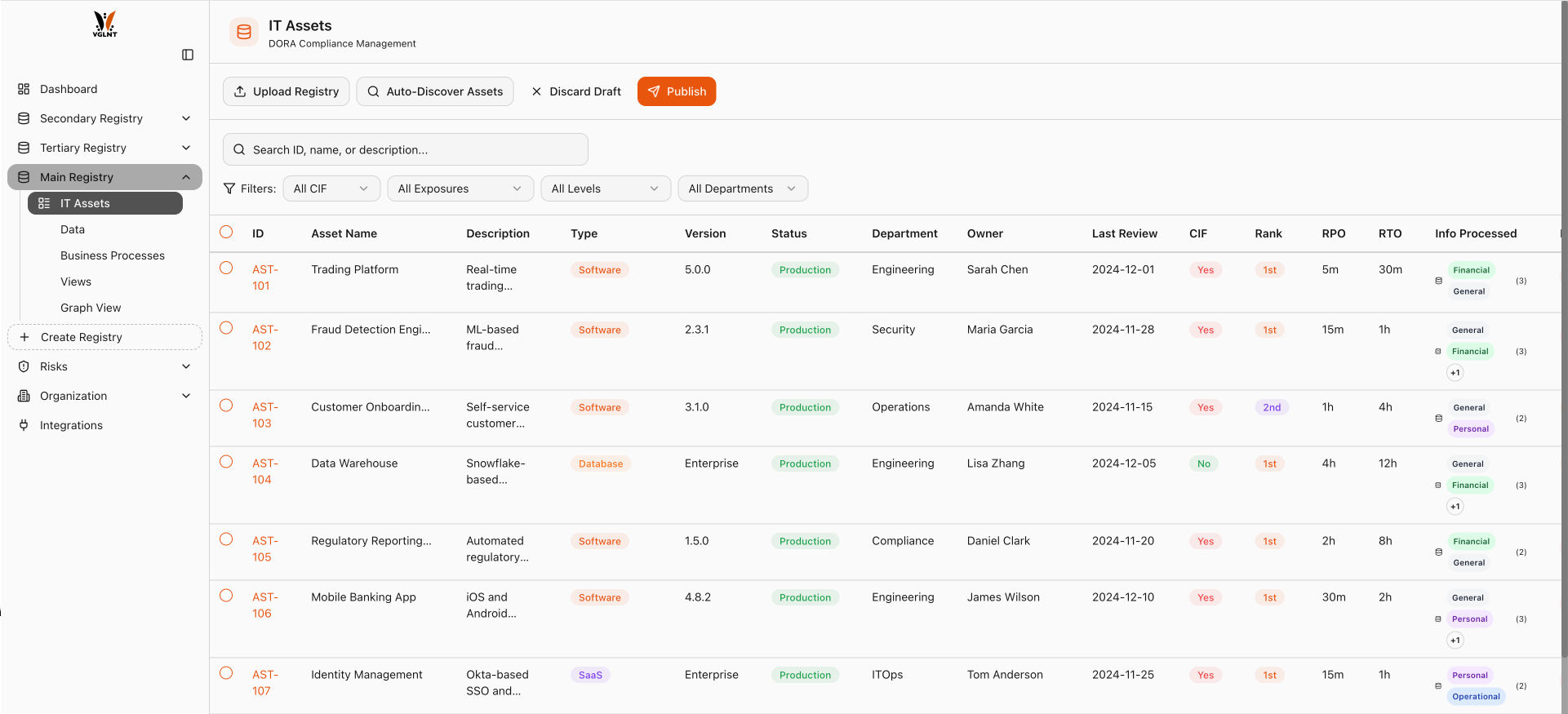Click the Discard Draft button
The width and height of the screenshot is (1568, 714).
576,91
